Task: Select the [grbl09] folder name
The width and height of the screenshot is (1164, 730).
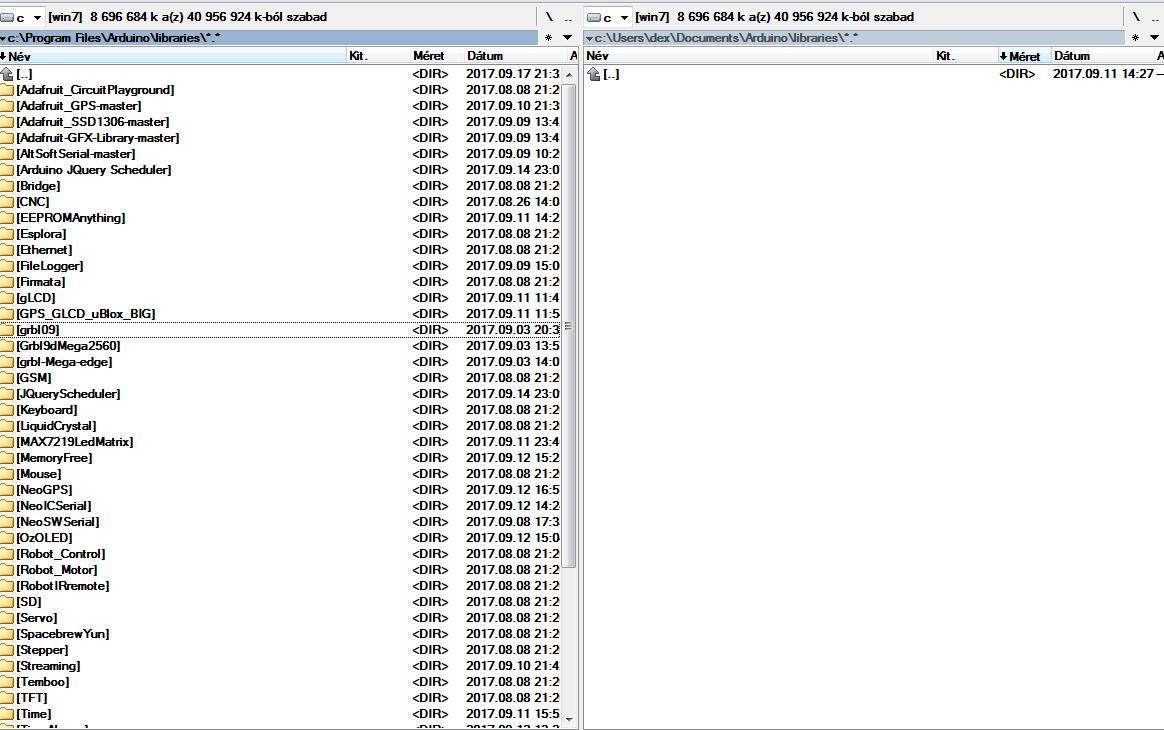Action: 38,330
